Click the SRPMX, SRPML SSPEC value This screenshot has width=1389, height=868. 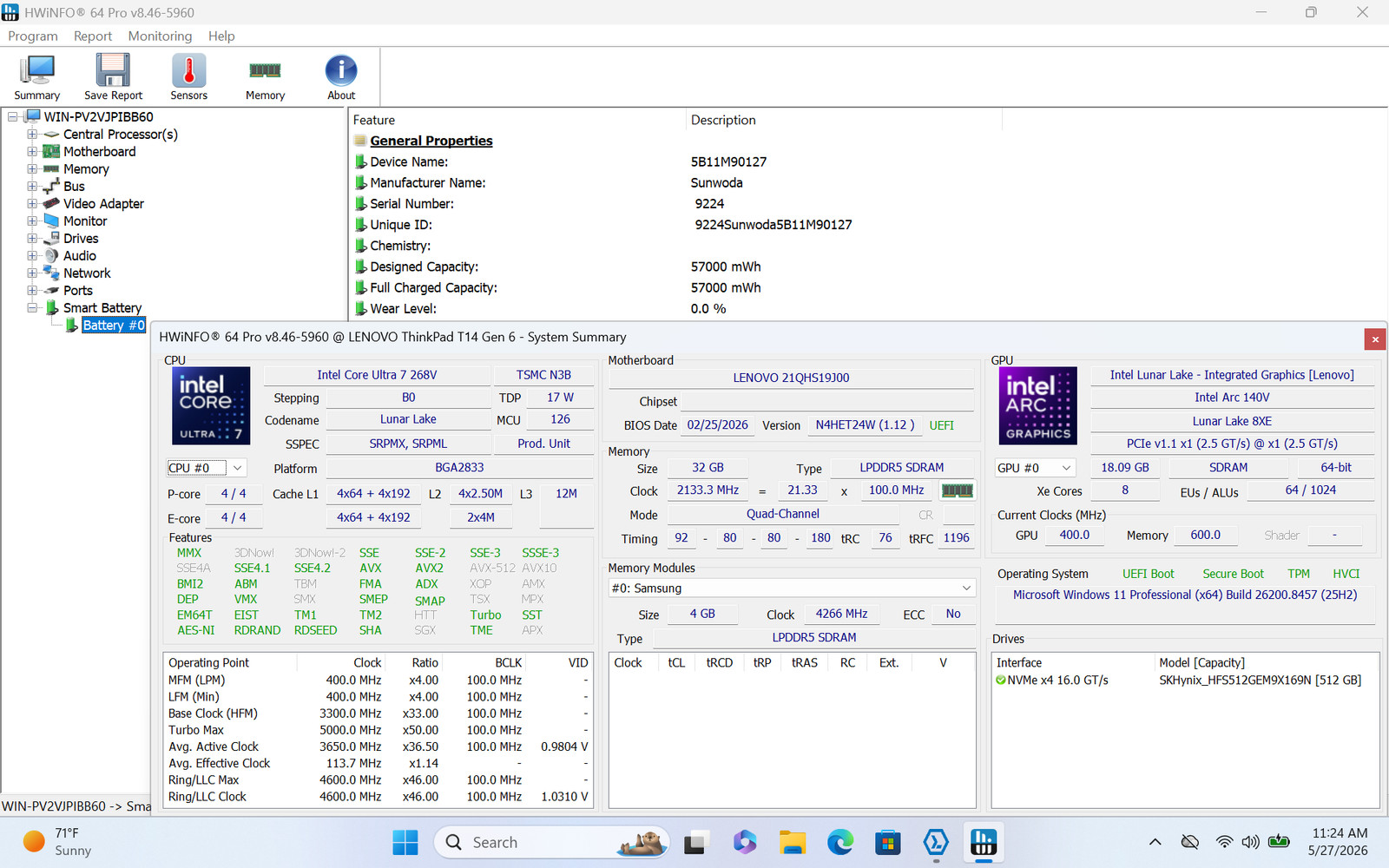408,444
